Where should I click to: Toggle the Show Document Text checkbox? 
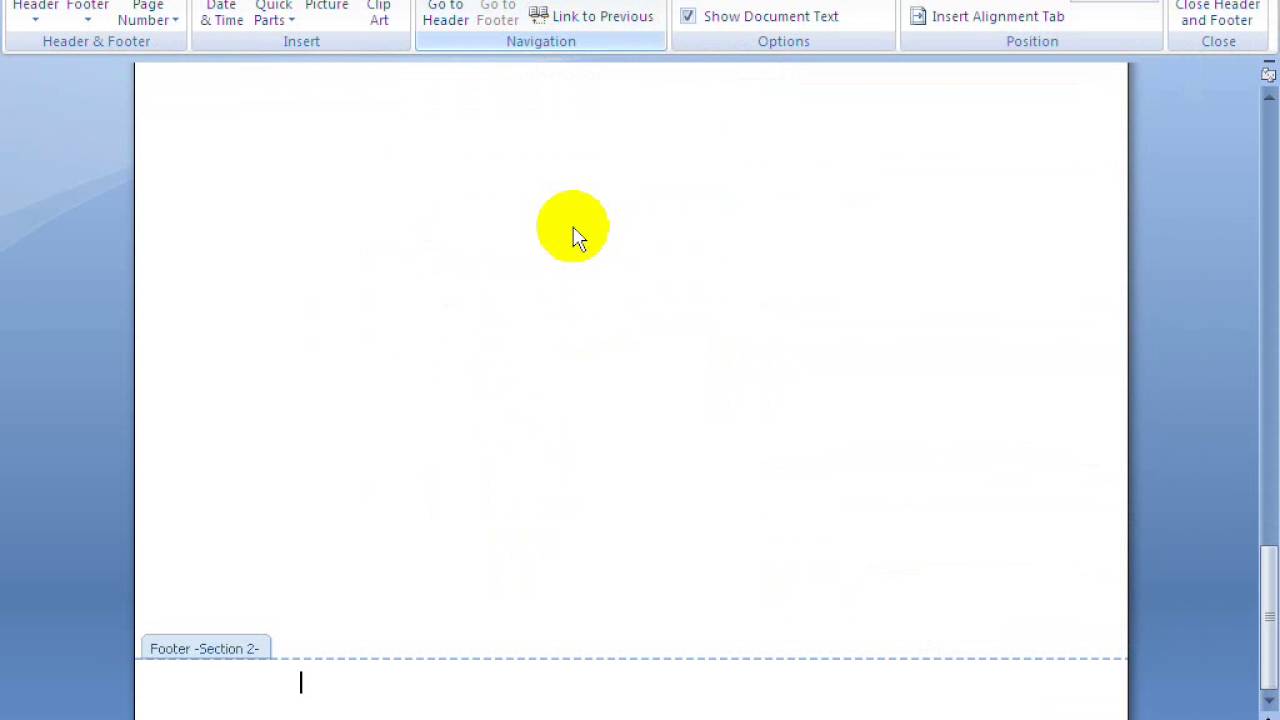coord(688,16)
